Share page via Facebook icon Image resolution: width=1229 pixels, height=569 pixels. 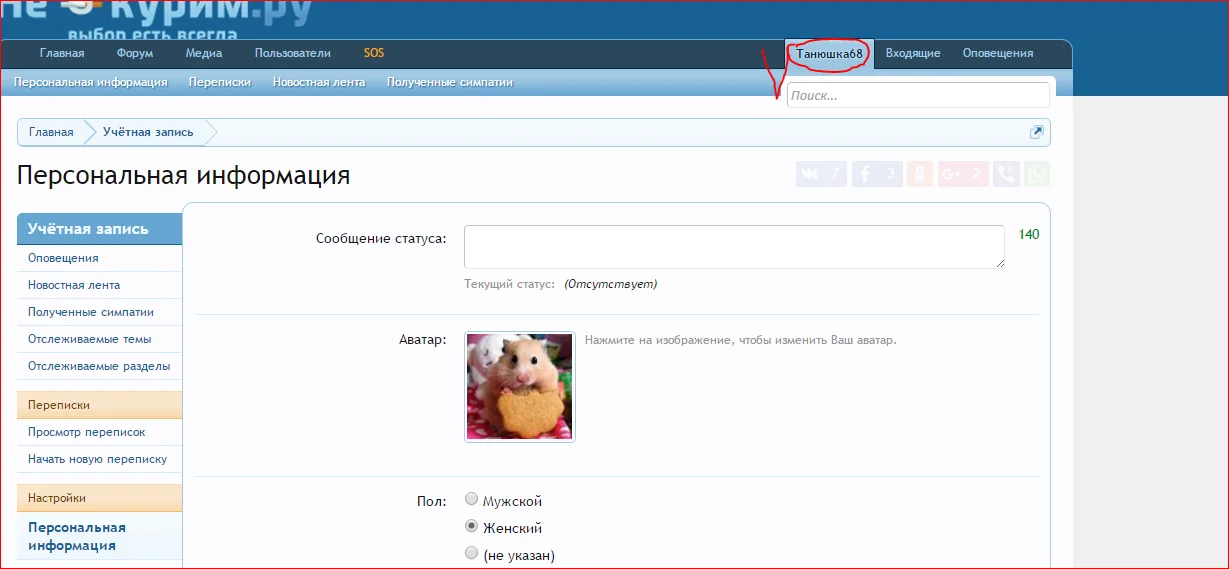click(878, 174)
